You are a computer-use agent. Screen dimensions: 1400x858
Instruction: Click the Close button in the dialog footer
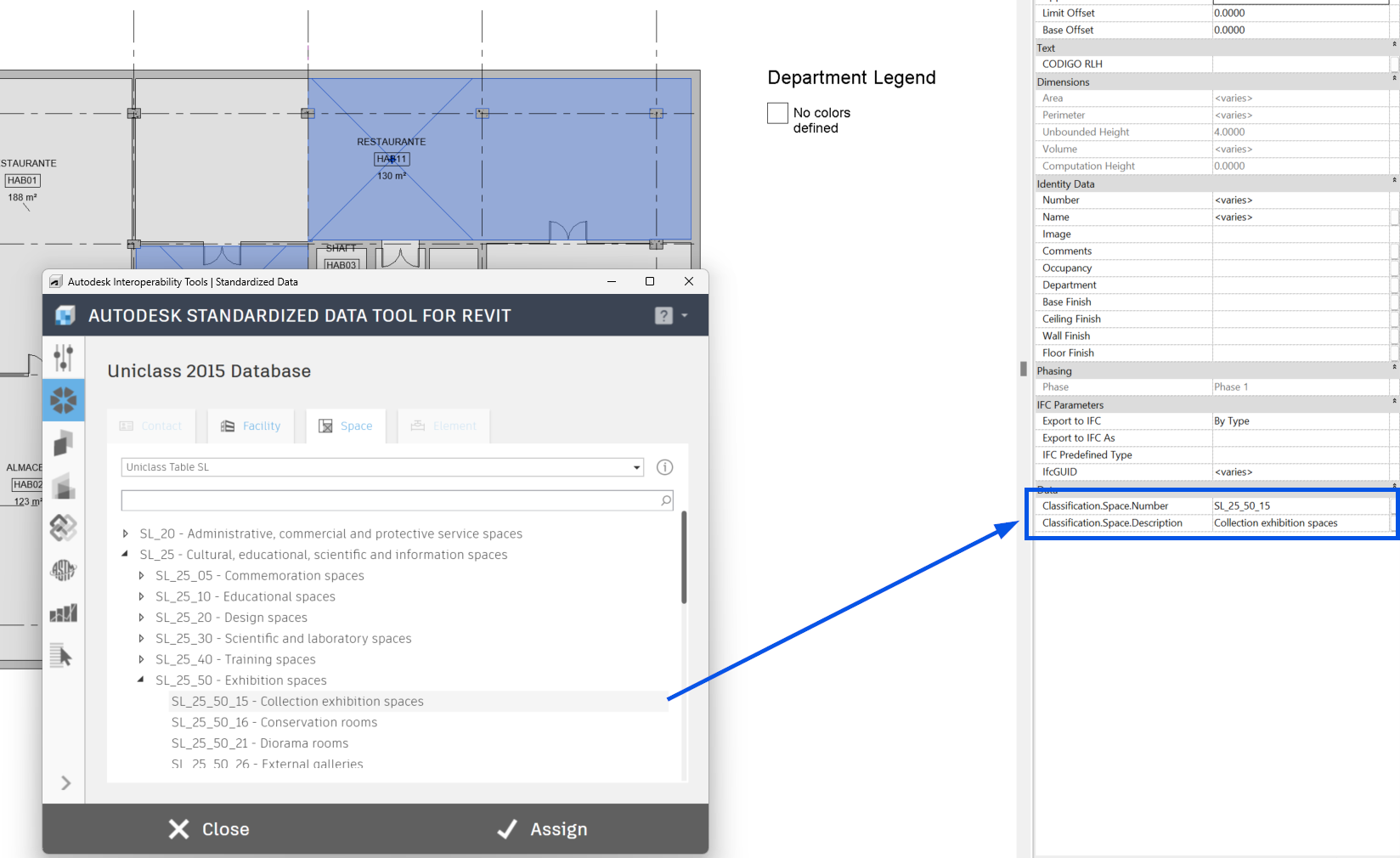(209, 829)
